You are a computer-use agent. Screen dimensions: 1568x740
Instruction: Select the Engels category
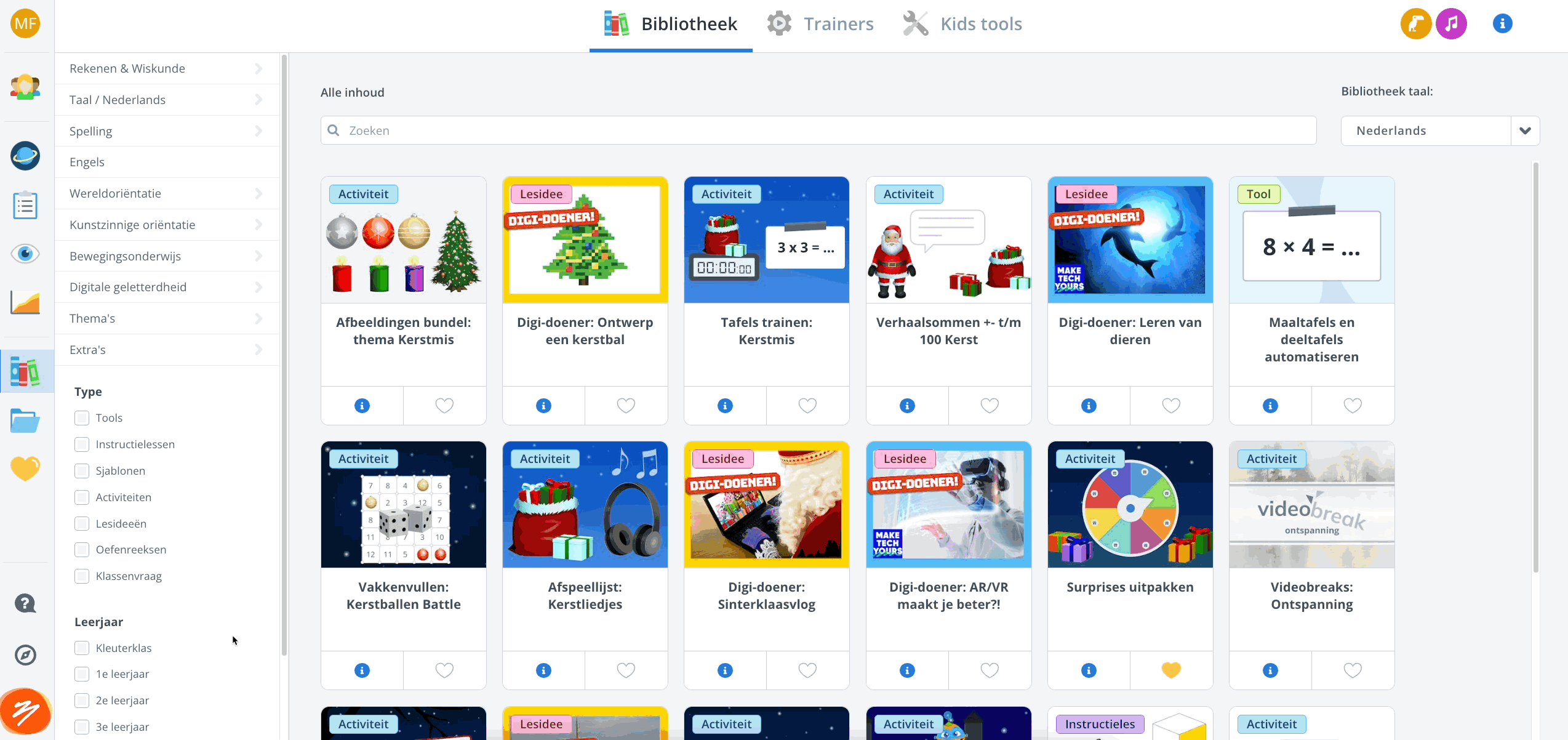pos(167,162)
